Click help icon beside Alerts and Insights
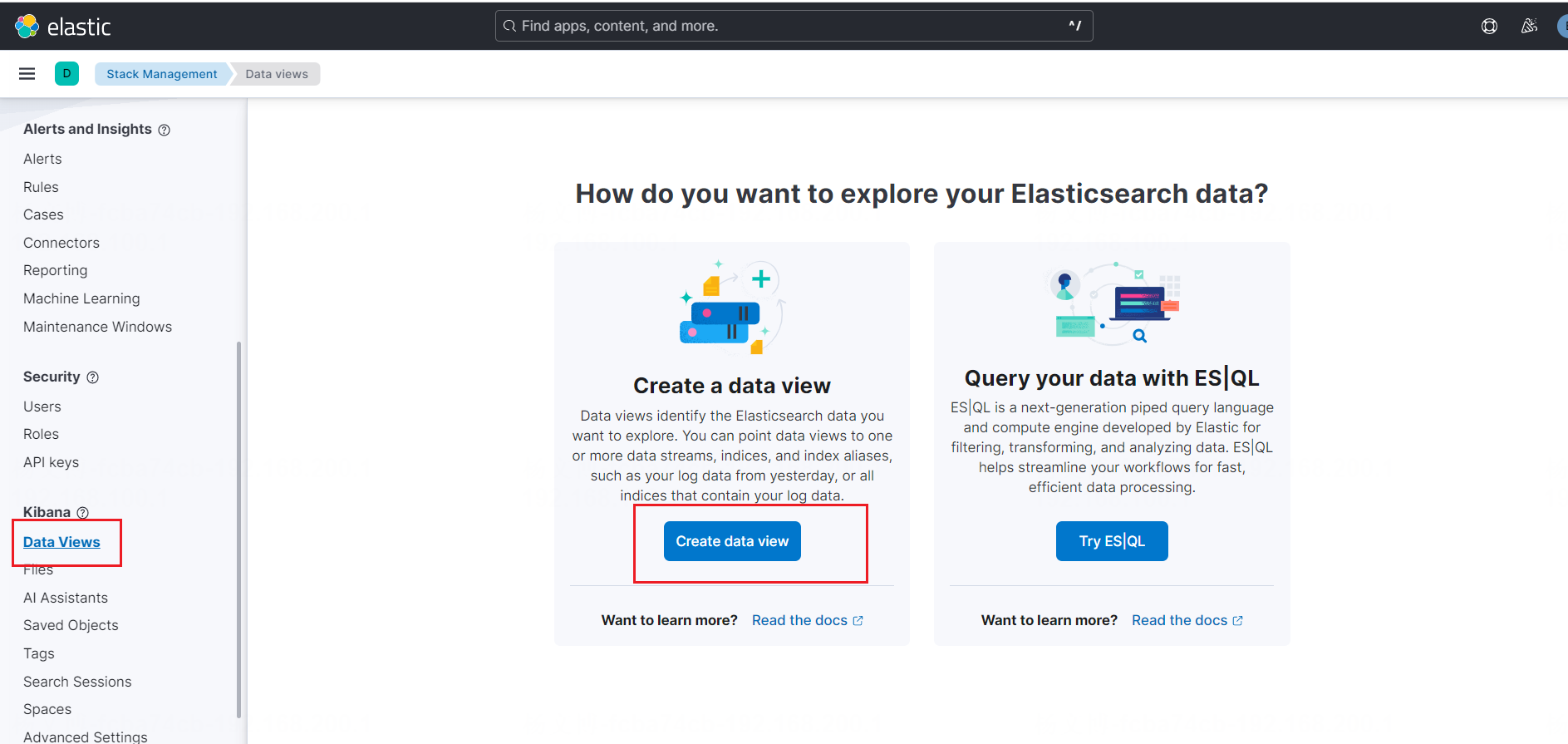 [165, 130]
